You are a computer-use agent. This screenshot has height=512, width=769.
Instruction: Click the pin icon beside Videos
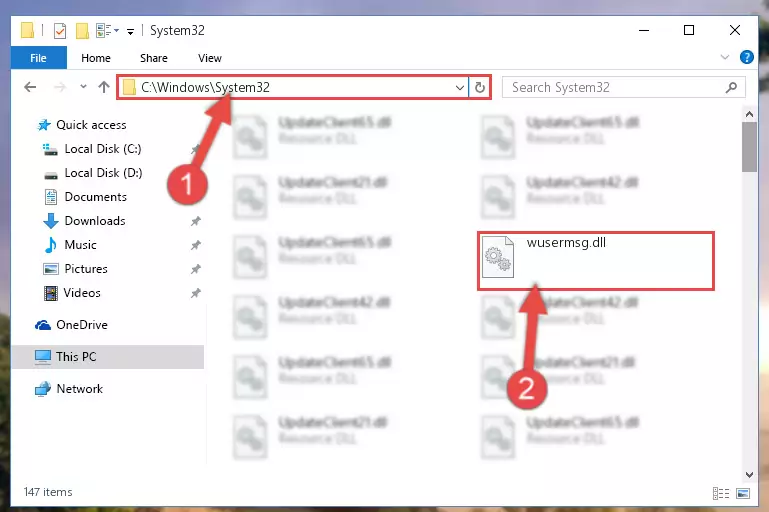195,293
